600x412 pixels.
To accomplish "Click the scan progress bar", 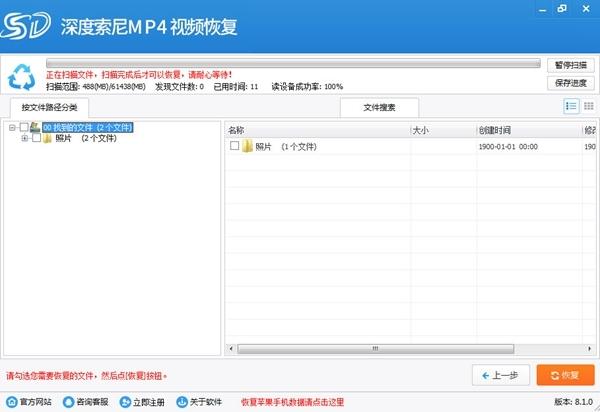I will tap(293, 63).
